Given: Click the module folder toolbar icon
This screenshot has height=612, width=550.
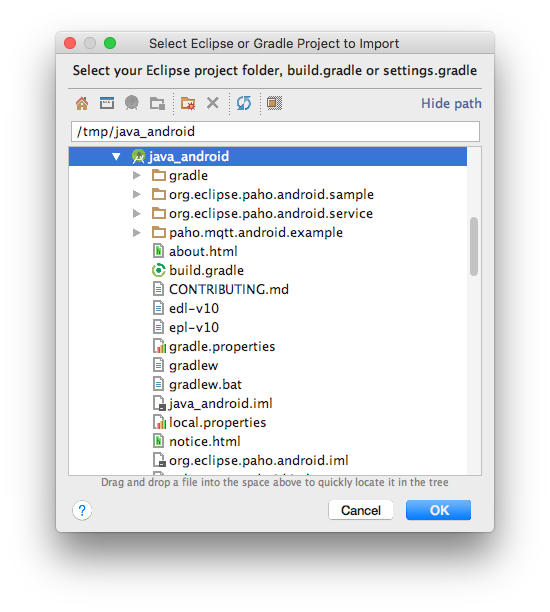Looking at the screenshot, I should click(157, 103).
